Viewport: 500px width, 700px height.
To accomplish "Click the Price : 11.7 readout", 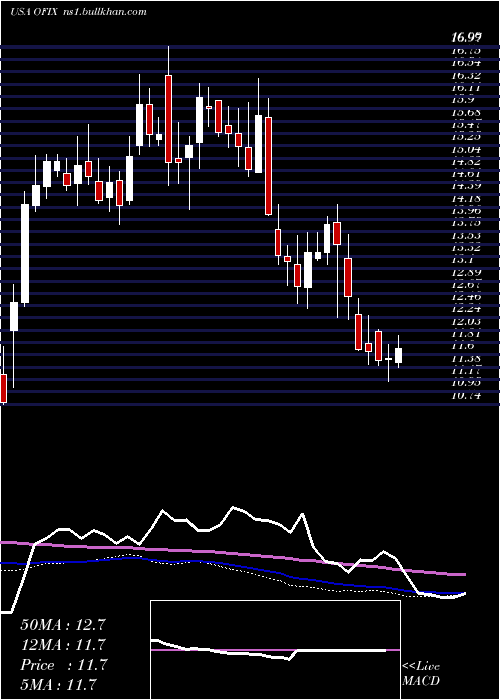I will point(63,665).
